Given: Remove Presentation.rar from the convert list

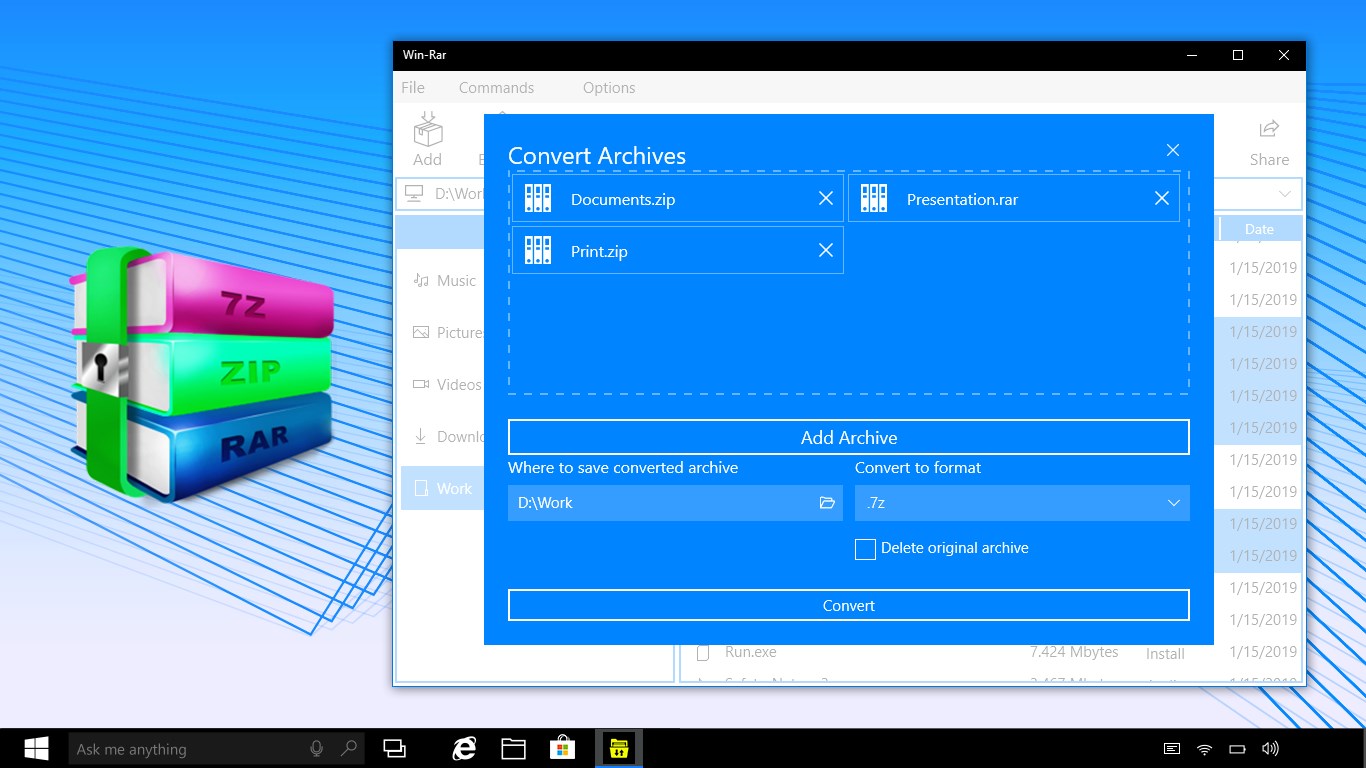Looking at the screenshot, I should coord(1162,199).
